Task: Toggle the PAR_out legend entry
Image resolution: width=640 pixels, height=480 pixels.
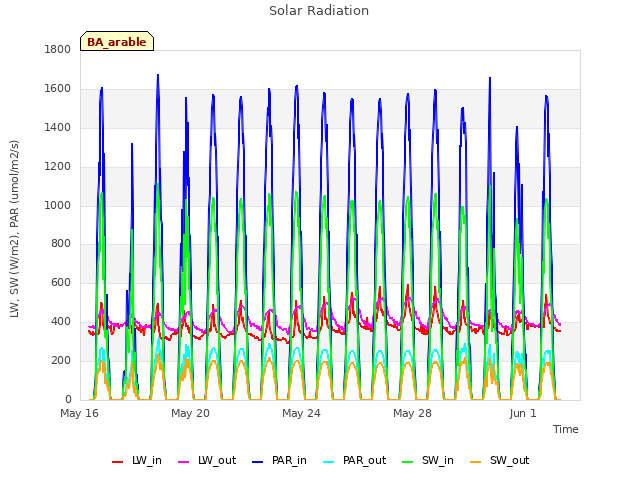Action: pos(354,461)
